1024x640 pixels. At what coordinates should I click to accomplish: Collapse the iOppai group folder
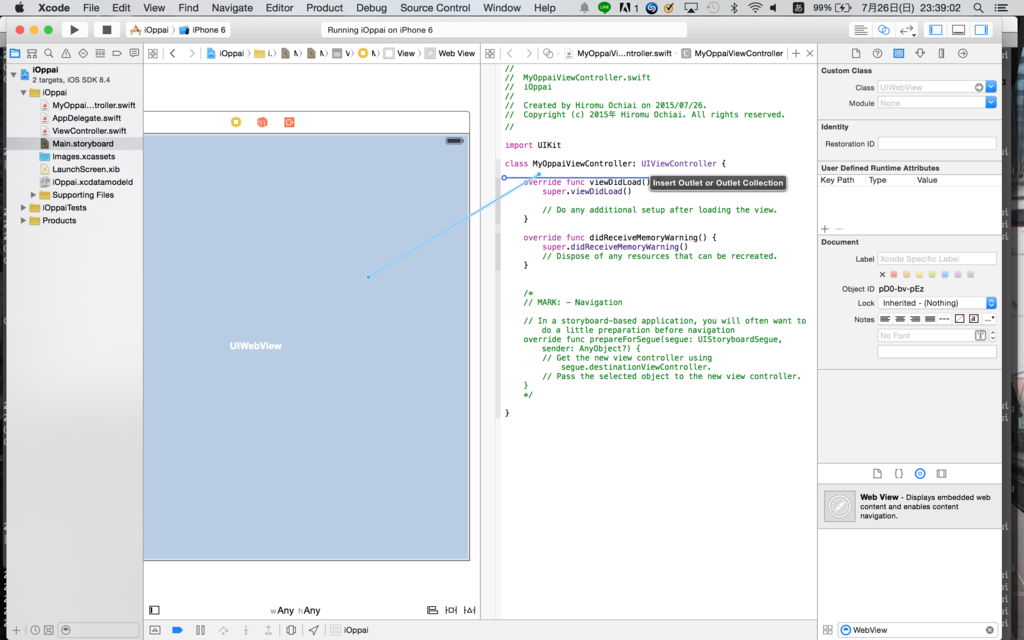click(24, 93)
